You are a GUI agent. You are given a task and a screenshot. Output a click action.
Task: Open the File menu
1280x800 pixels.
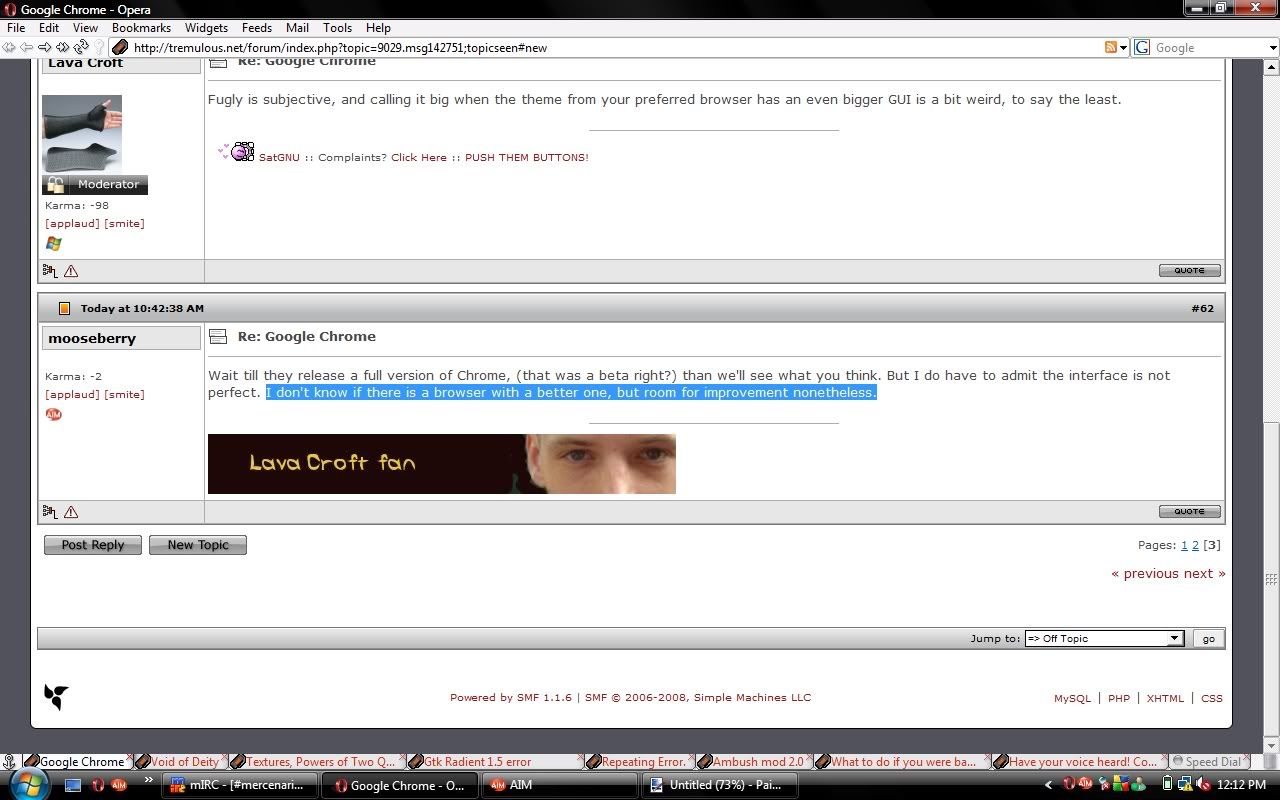click(x=16, y=27)
